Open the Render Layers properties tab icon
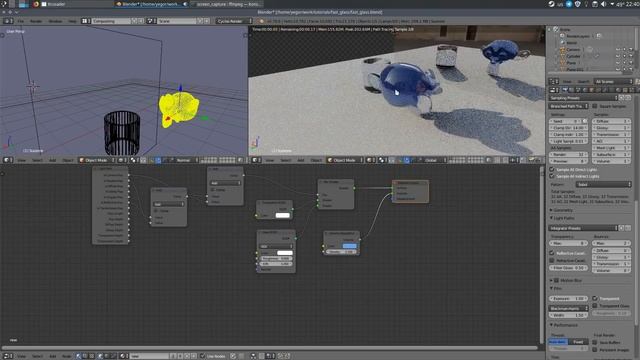The height and width of the screenshot is (360, 640). (571, 90)
